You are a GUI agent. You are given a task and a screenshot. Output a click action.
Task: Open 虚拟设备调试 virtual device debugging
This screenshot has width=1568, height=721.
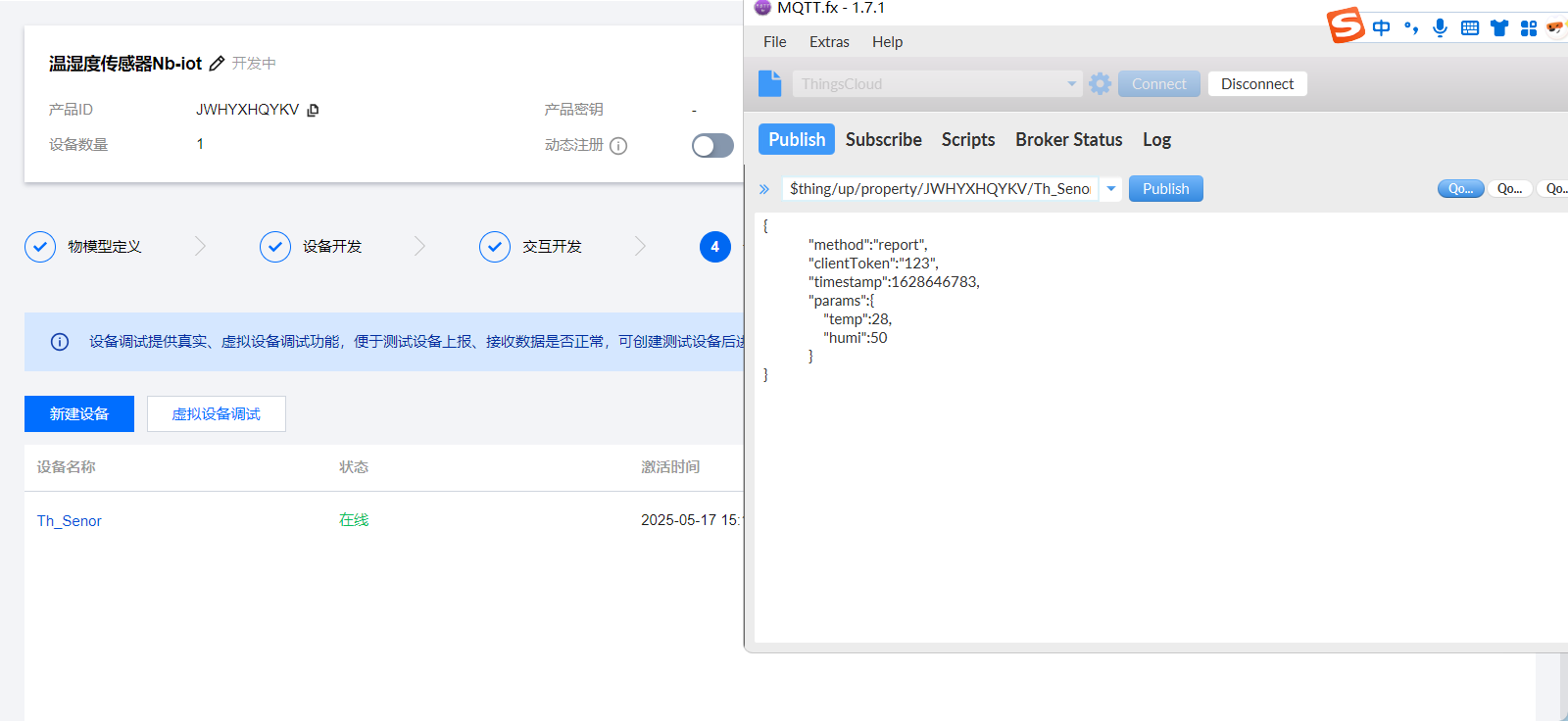click(x=217, y=414)
